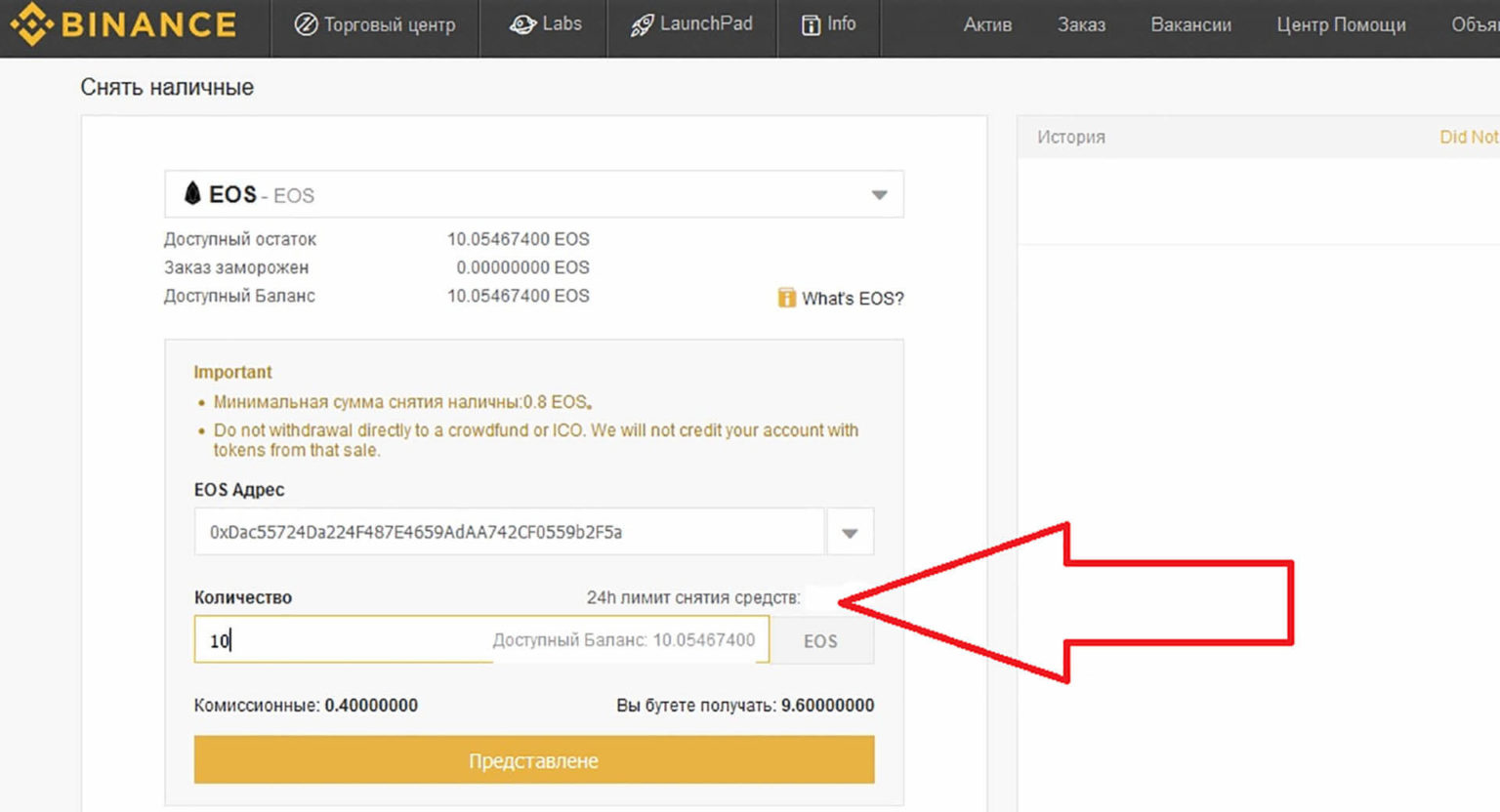Click the Labs planet icon
Viewport: 1500px width, 812px height.
522,24
